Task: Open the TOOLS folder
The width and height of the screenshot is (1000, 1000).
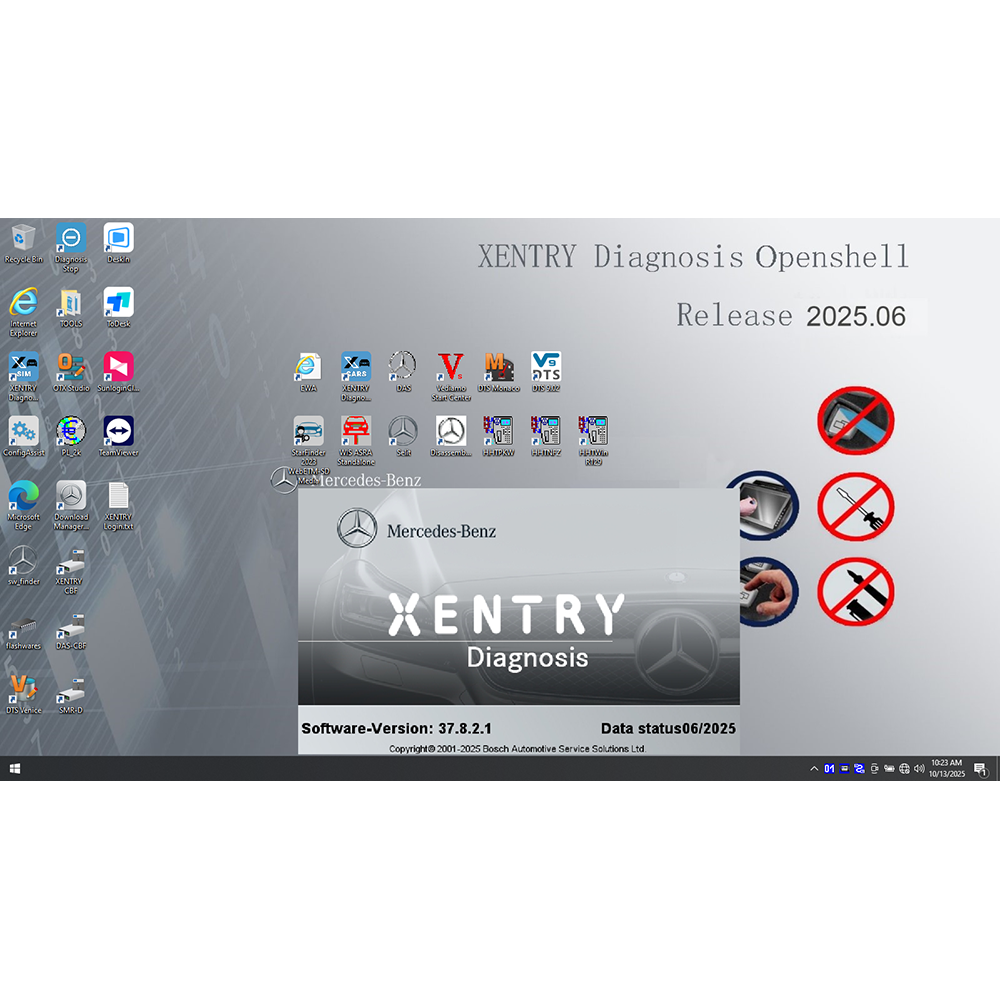Action: (x=71, y=303)
